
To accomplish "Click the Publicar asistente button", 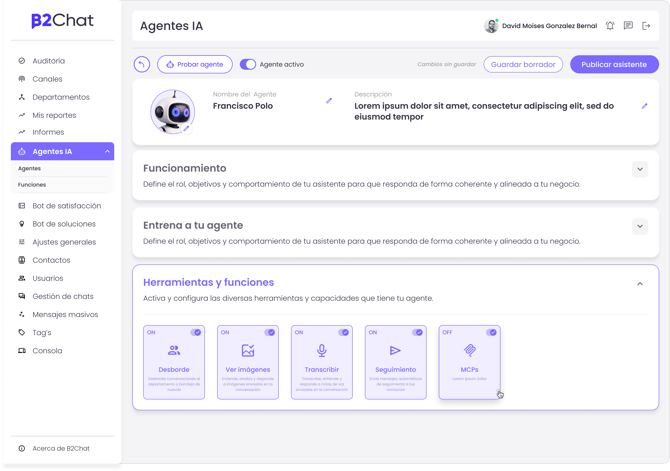I will [614, 64].
